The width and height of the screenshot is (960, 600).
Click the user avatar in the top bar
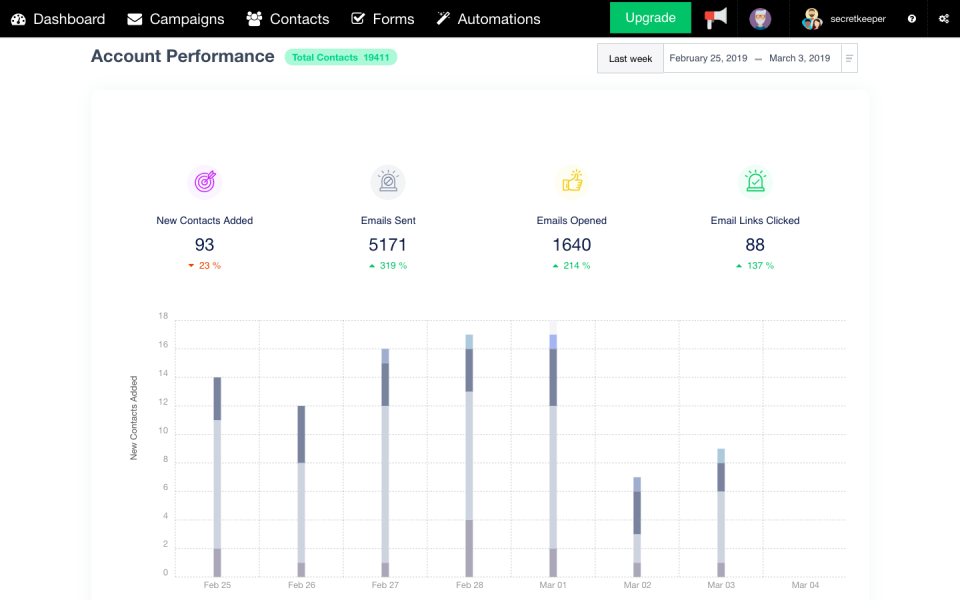point(761,18)
